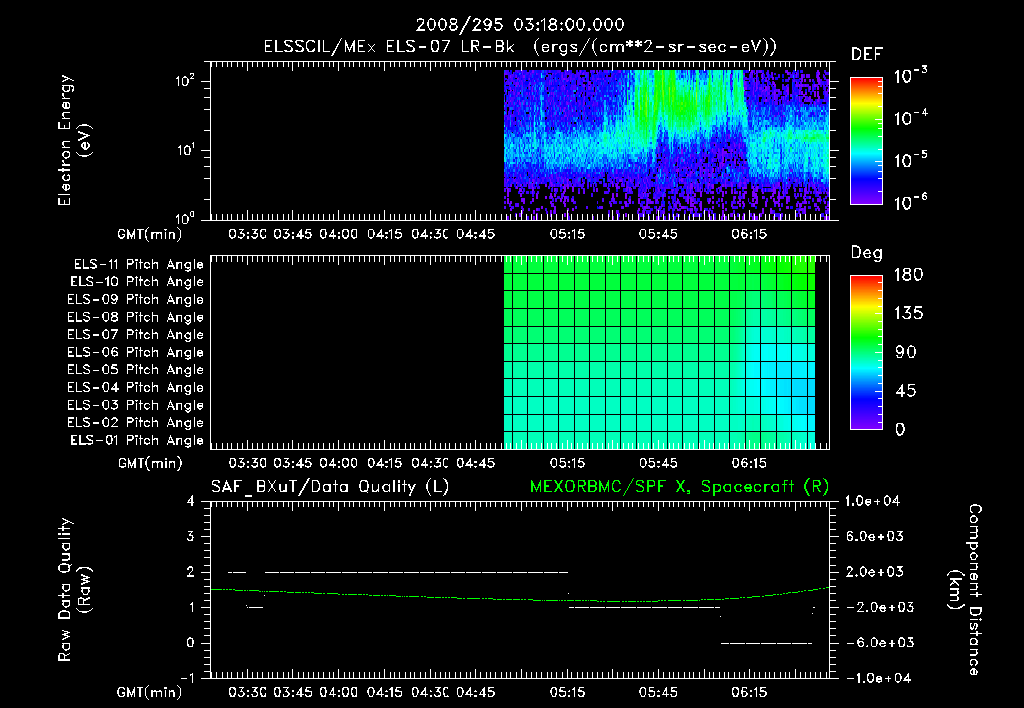This screenshot has height=708, width=1024.
Task: Click the 6.0e+03 right axis value
Action: pos(874,537)
